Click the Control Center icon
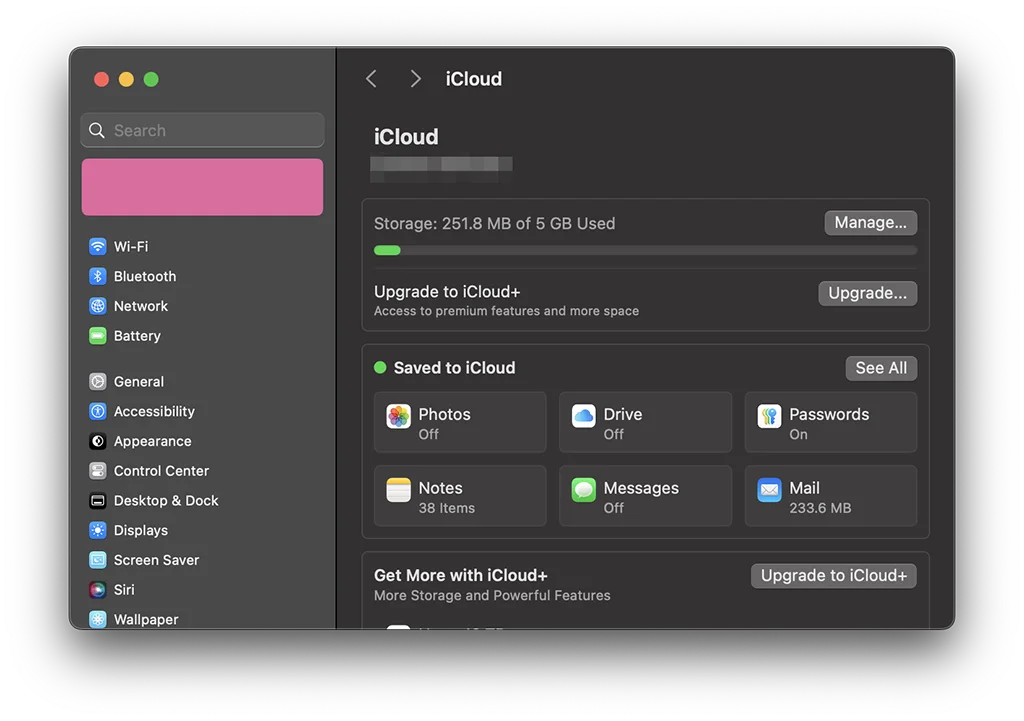 (98, 471)
